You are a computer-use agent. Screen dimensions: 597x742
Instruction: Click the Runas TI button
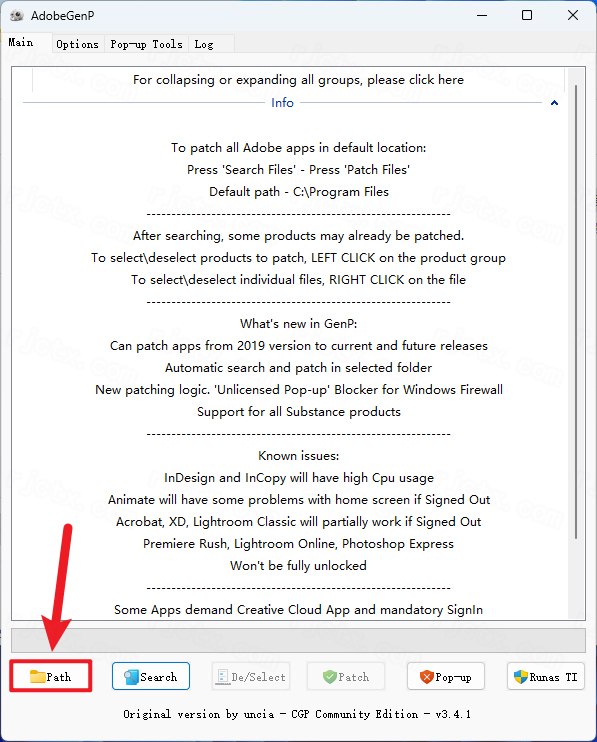546,676
